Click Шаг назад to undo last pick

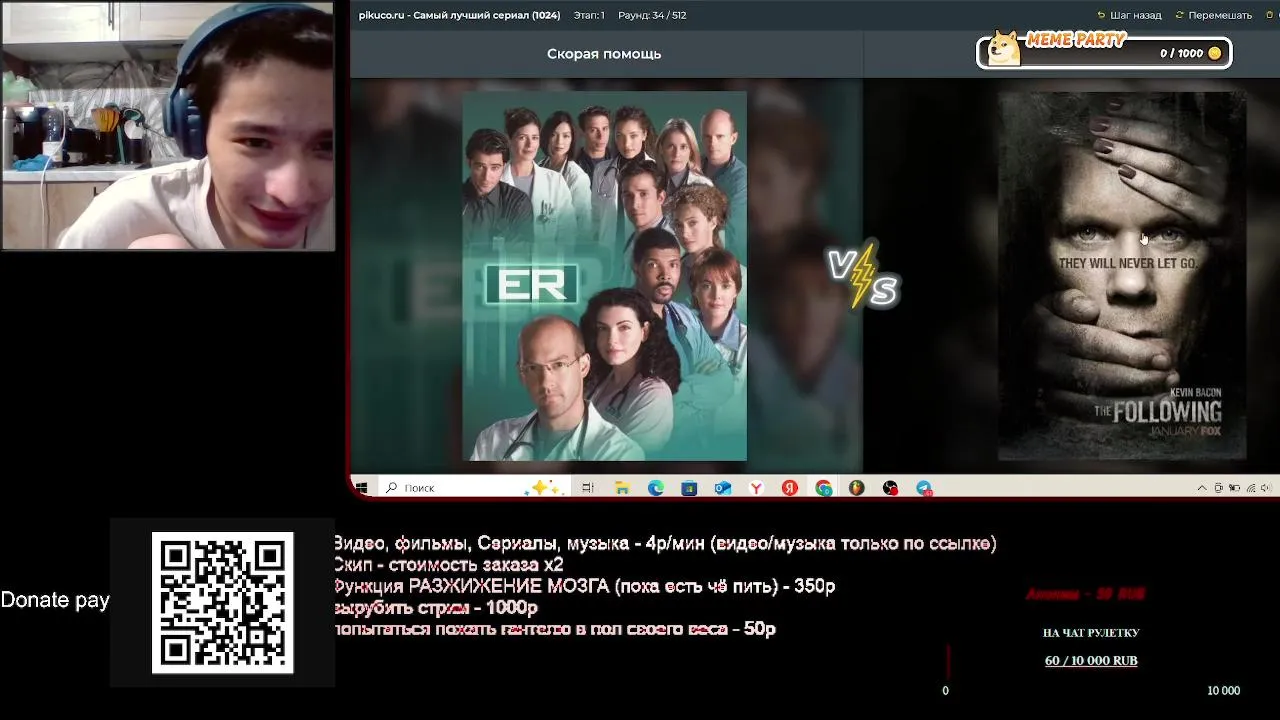(x=1130, y=15)
